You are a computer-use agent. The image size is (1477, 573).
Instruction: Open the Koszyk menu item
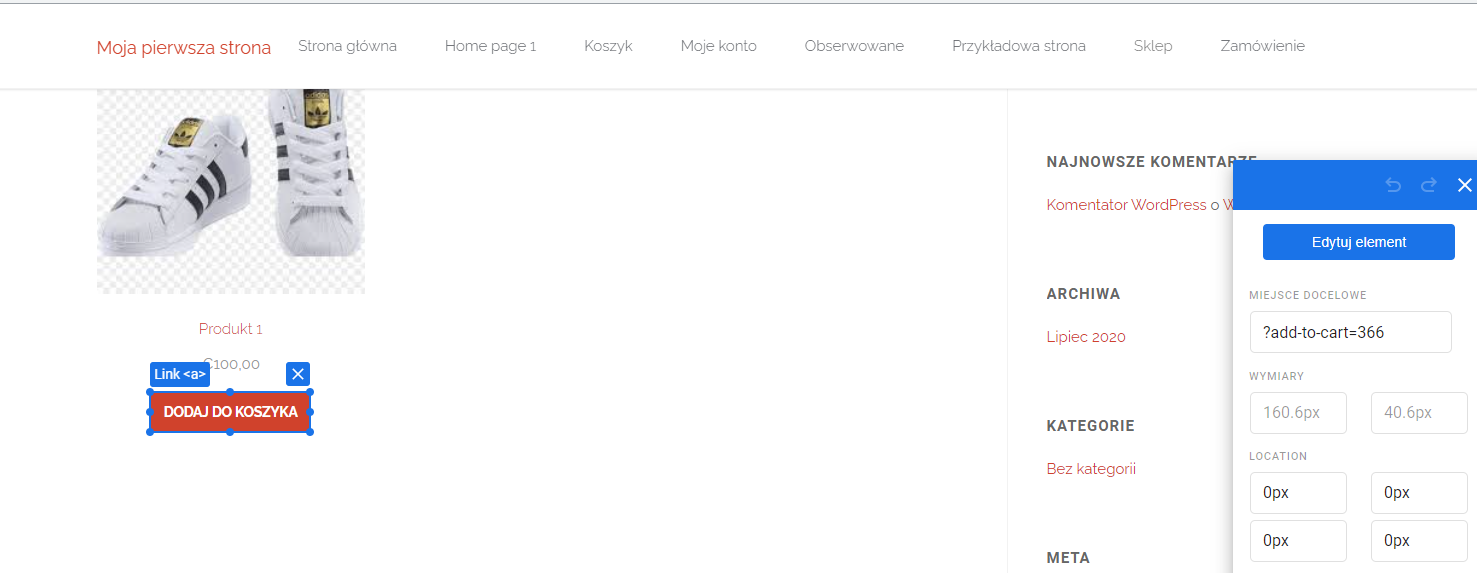(608, 46)
